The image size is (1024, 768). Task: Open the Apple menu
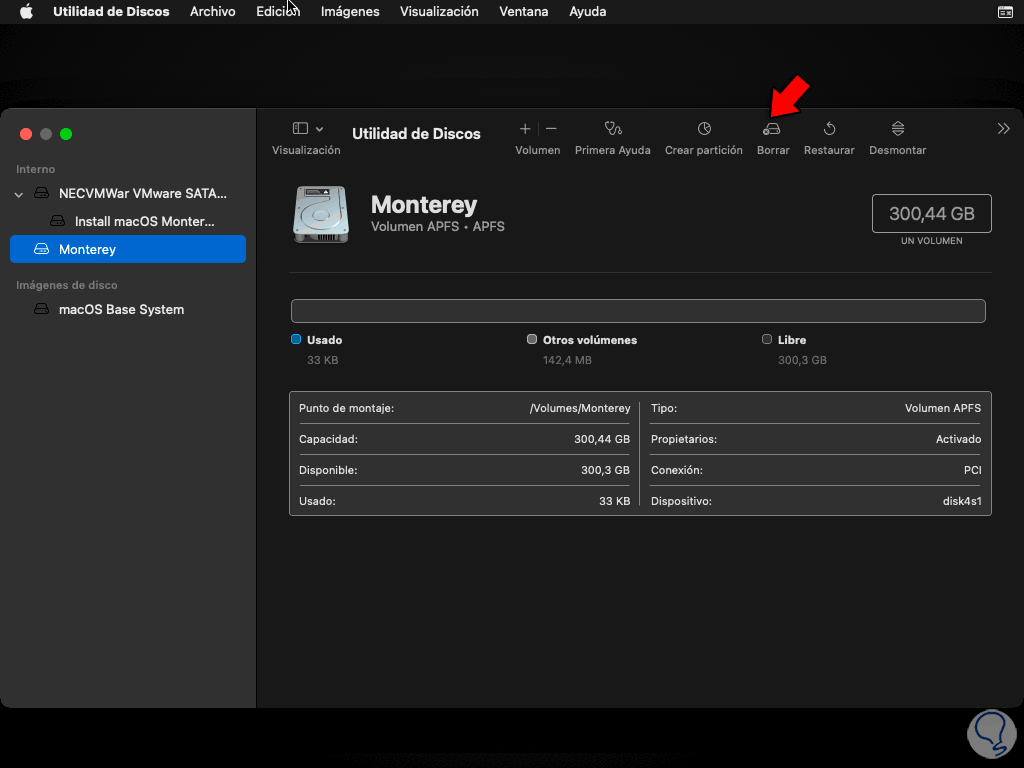coord(27,12)
